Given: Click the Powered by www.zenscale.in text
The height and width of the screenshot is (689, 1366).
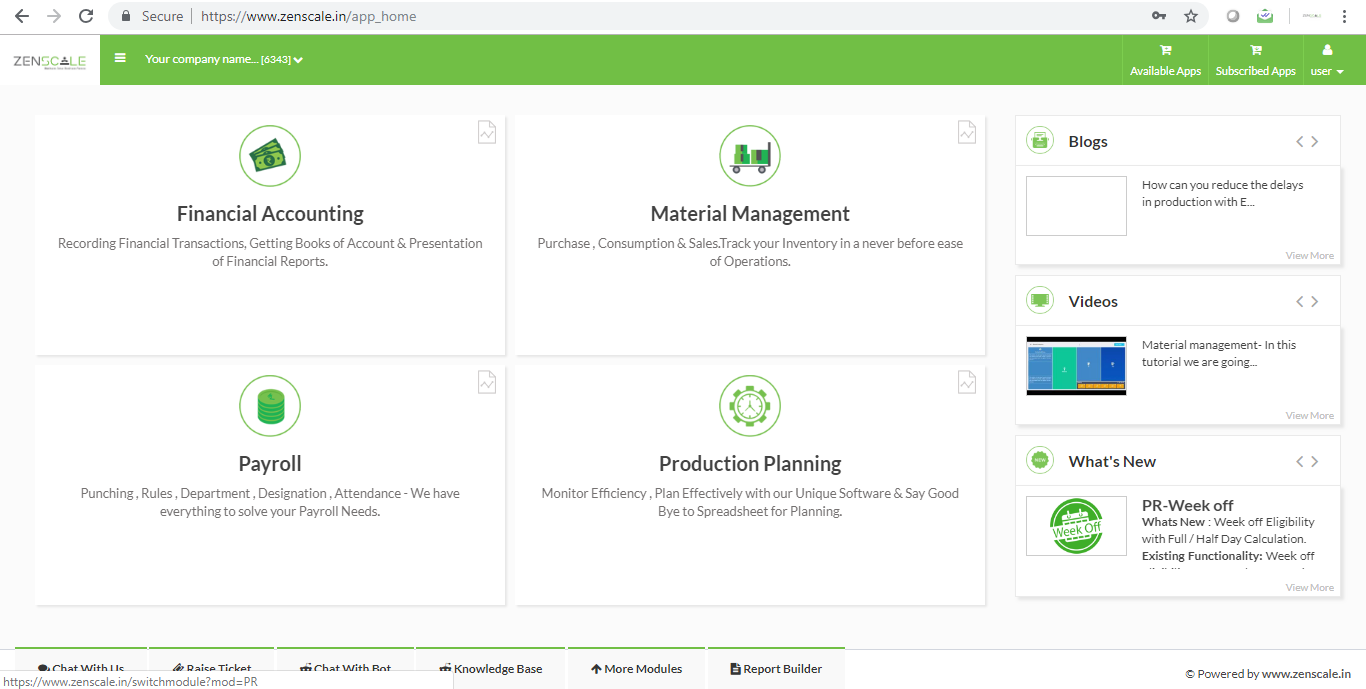Looking at the screenshot, I should (x=1268, y=674).
